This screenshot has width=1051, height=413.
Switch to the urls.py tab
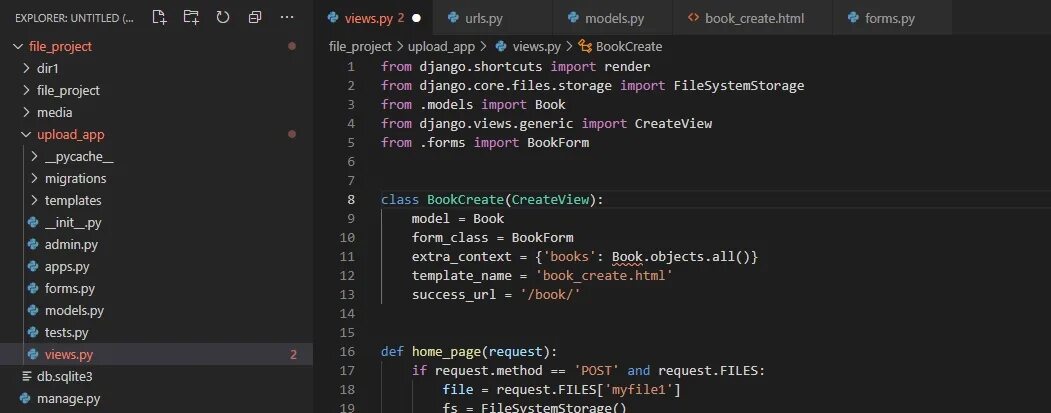[493, 18]
